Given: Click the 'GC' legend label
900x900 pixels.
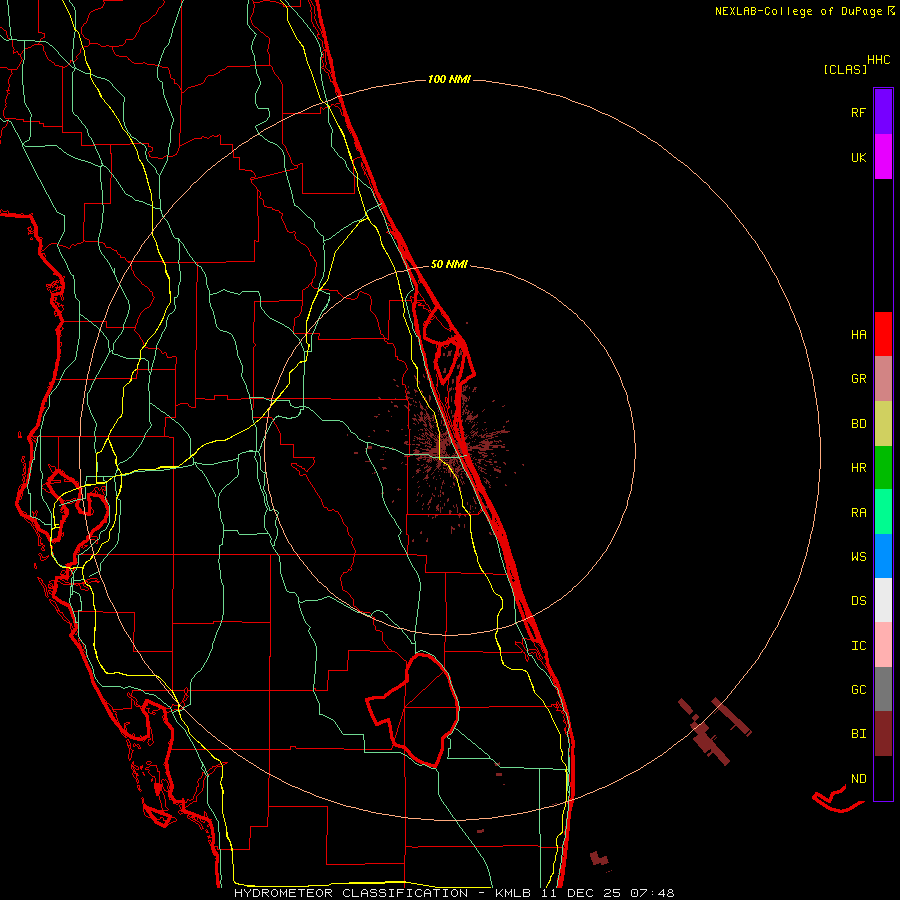Looking at the screenshot, I should [858, 690].
